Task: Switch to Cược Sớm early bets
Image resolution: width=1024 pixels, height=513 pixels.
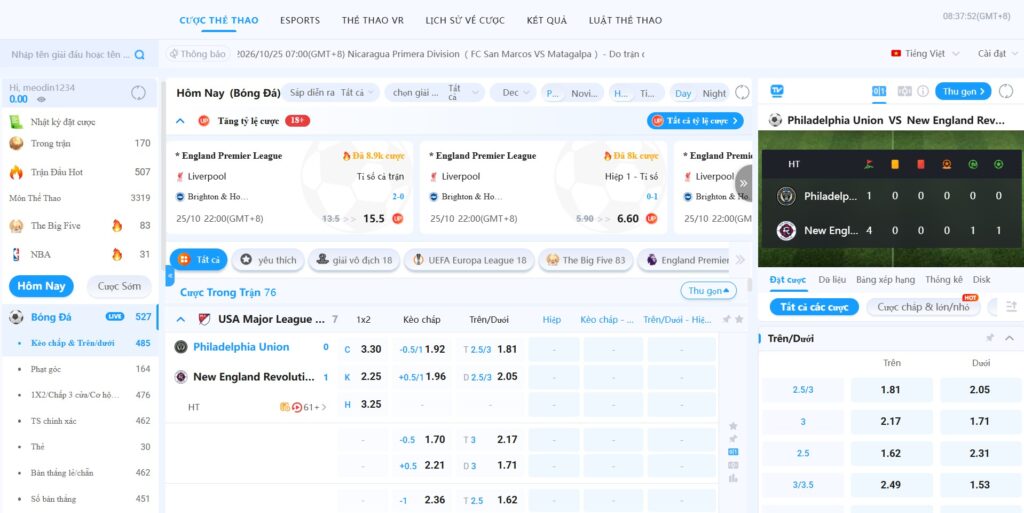Action: tap(119, 286)
